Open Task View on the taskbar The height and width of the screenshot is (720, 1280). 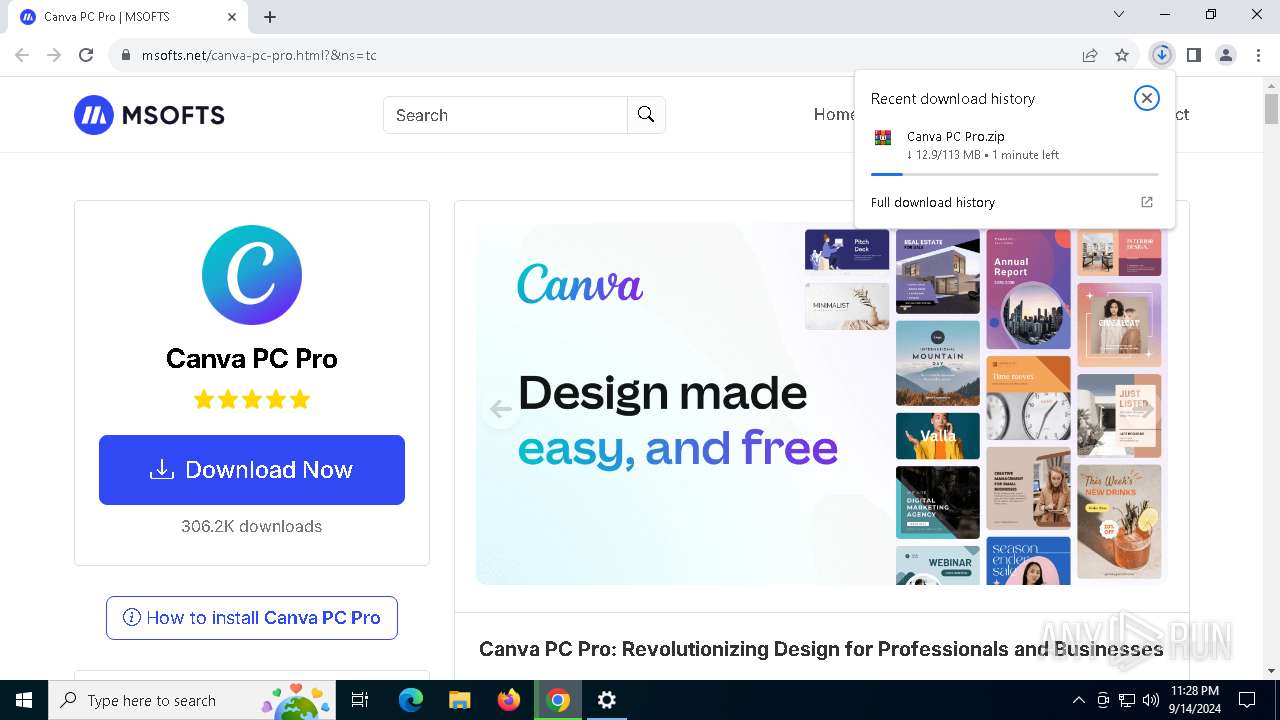tap(360, 700)
